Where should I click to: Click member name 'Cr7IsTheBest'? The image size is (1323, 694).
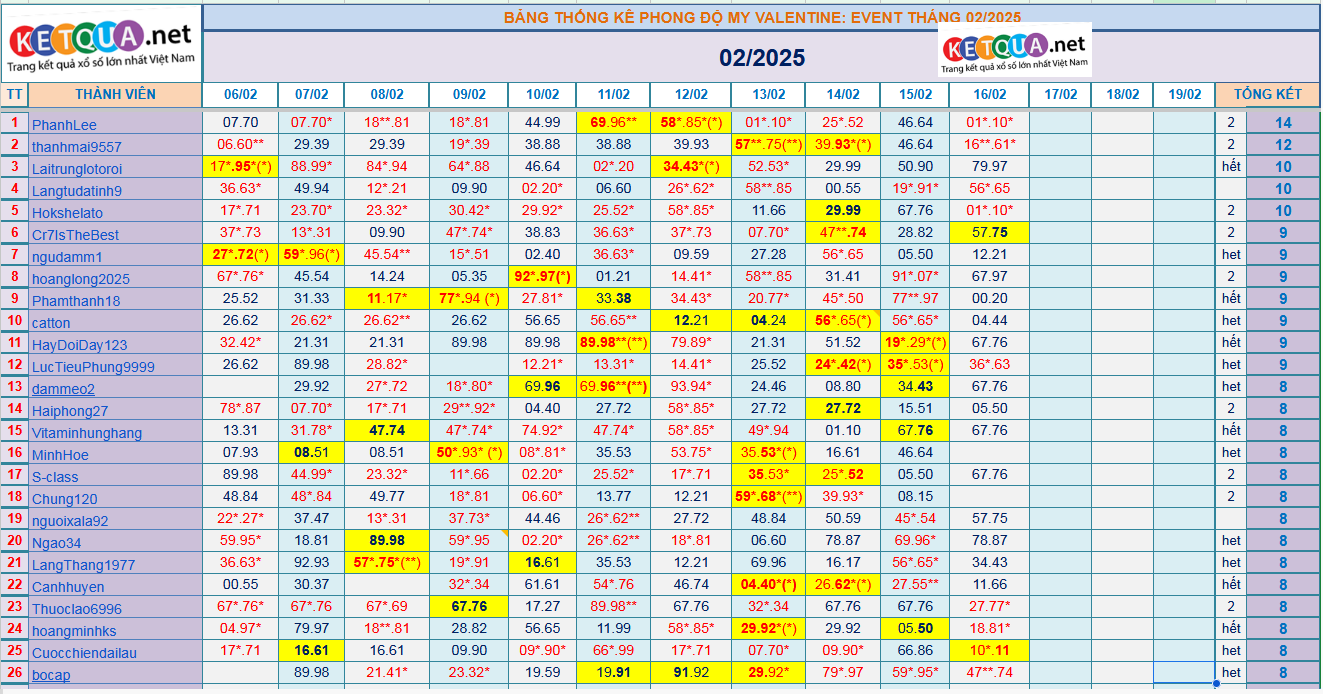(75, 235)
